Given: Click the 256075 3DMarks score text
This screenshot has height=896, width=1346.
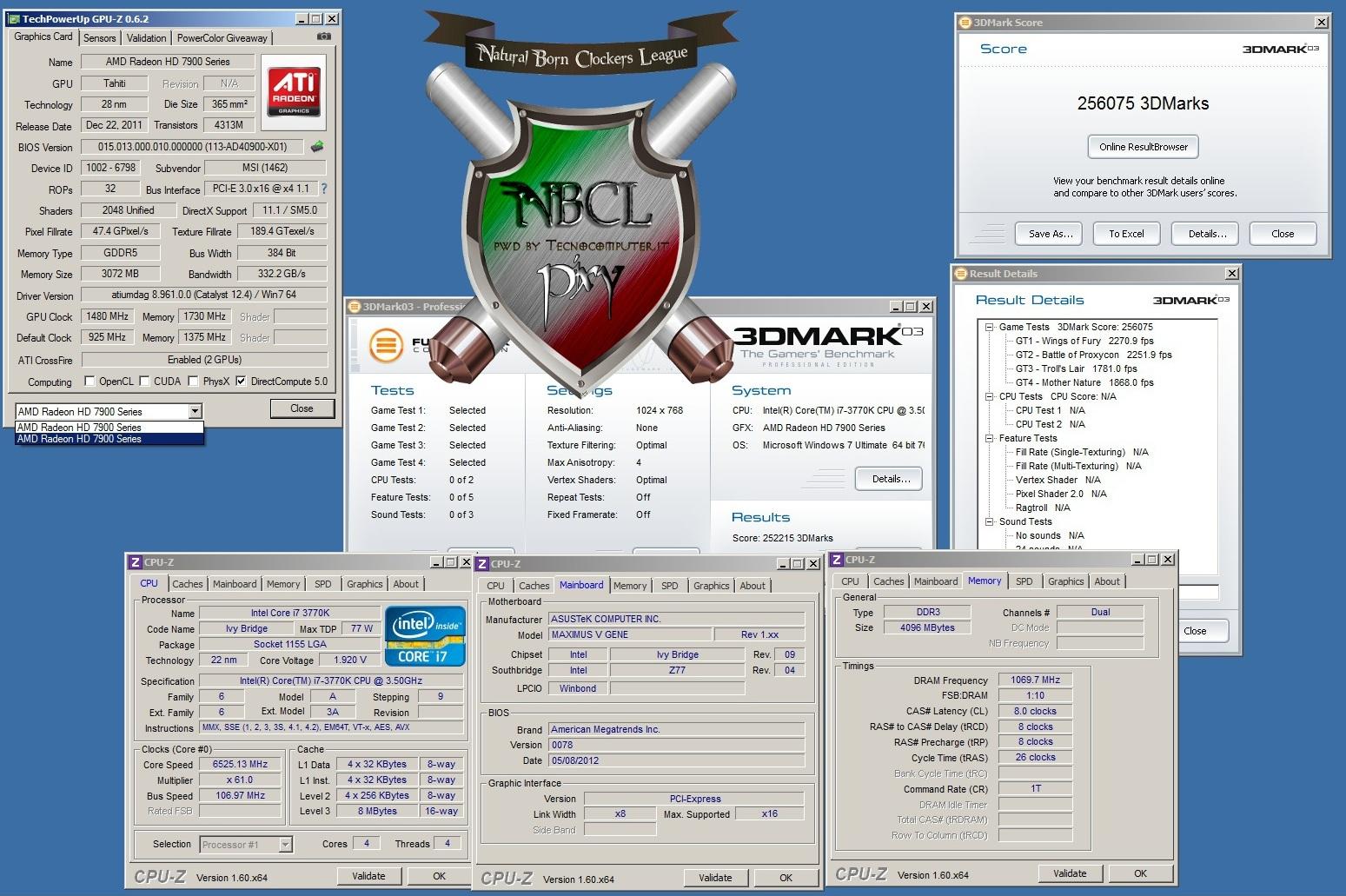Looking at the screenshot, I should pos(1143,103).
